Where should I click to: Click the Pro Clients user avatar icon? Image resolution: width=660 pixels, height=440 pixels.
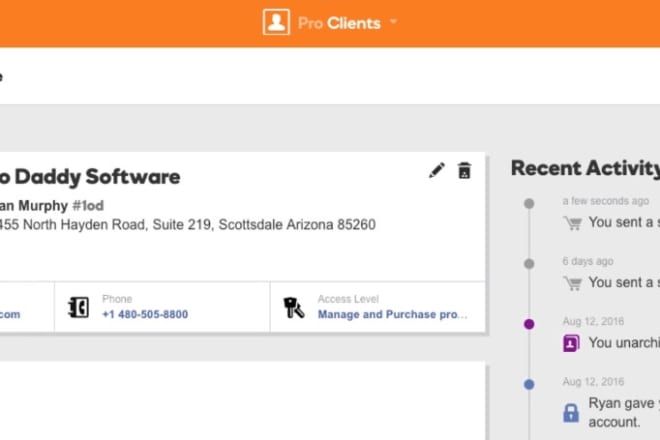click(276, 22)
